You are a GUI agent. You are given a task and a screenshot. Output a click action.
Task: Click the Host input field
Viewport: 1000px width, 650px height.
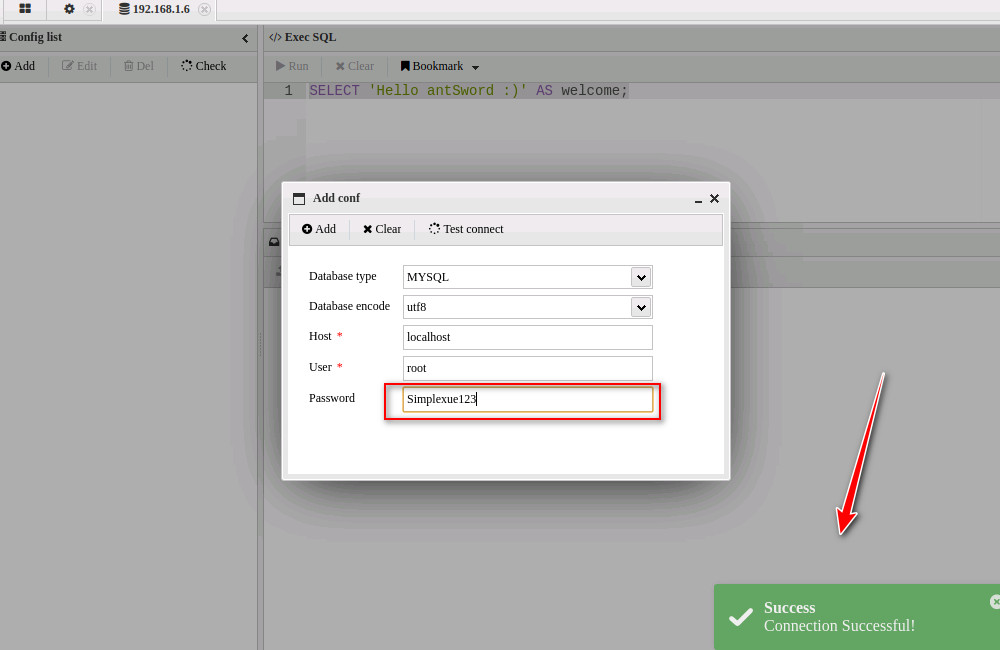pos(527,337)
